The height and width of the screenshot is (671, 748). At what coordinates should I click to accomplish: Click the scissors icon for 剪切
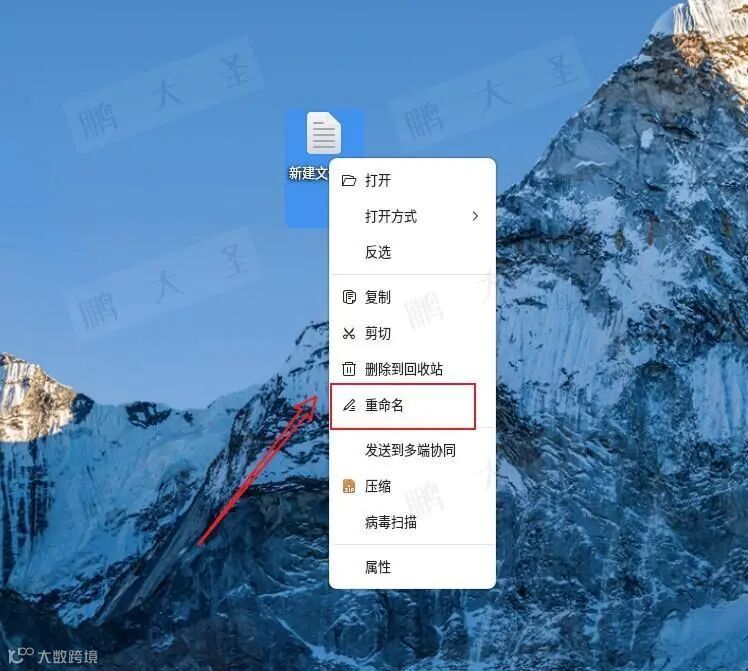pos(349,333)
